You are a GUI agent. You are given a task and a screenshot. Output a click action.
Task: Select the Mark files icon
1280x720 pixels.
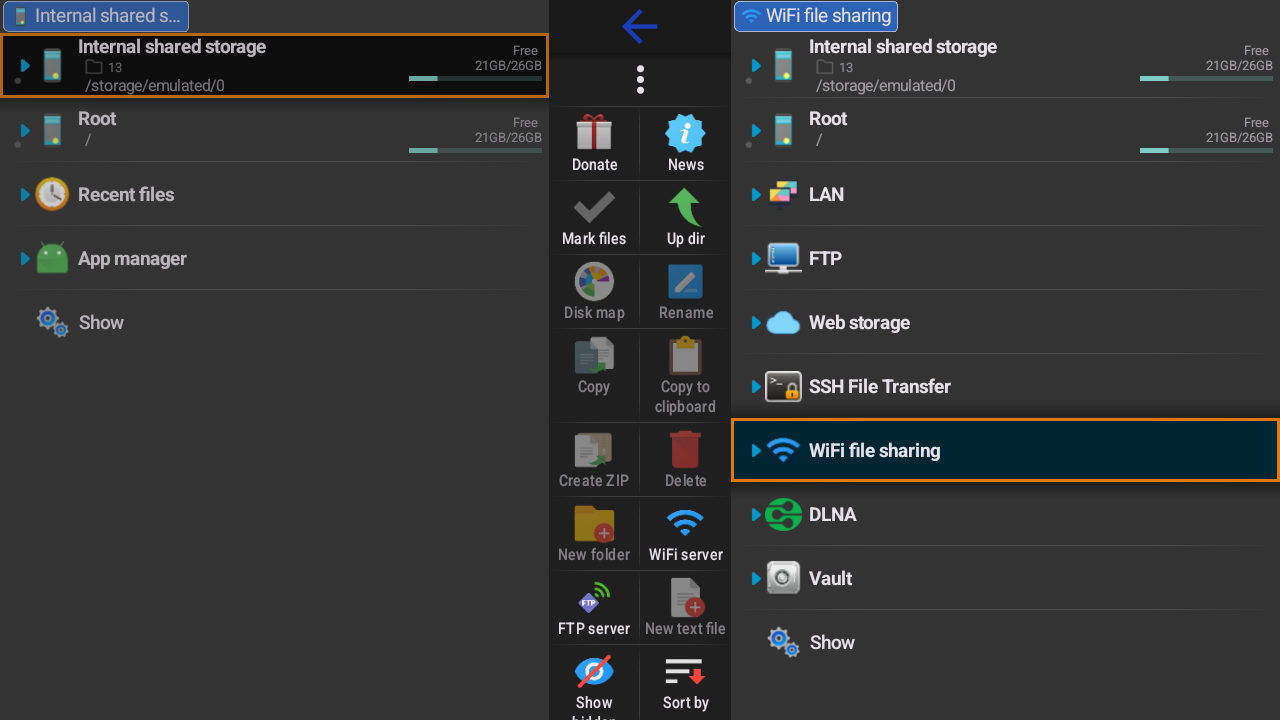pos(594,217)
